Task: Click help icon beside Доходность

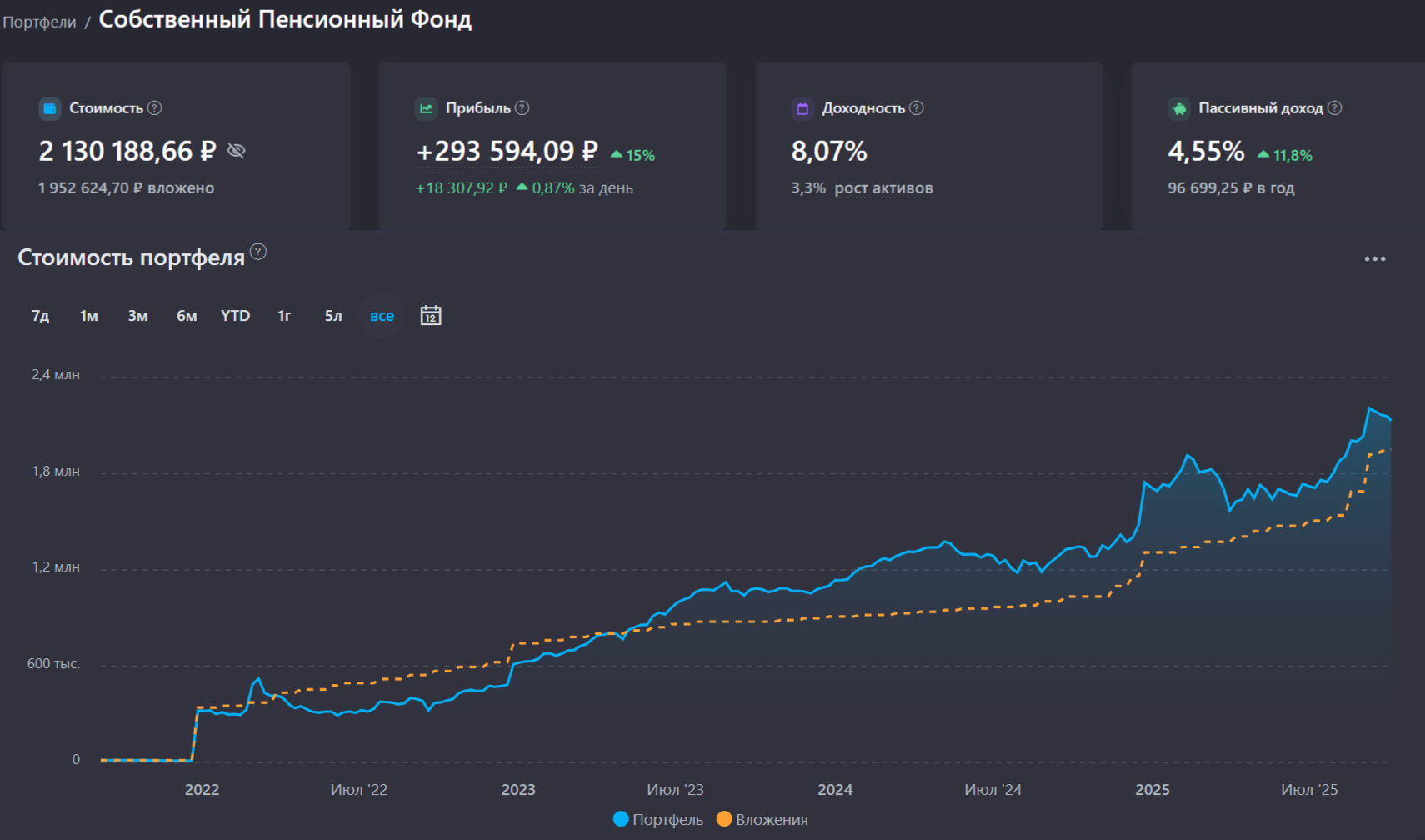Action: [917, 108]
